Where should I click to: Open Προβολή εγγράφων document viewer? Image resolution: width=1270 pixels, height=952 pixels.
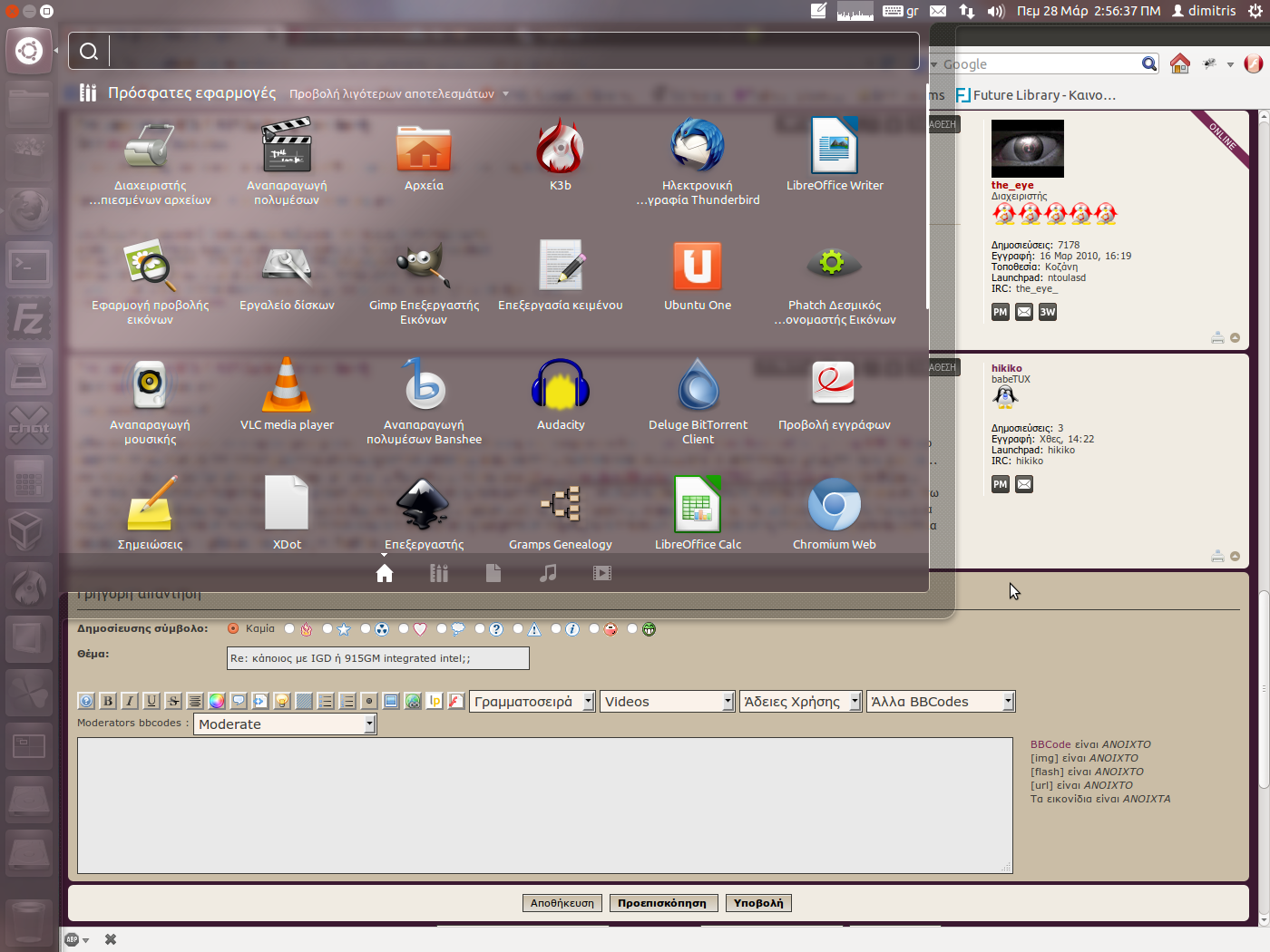click(x=835, y=384)
